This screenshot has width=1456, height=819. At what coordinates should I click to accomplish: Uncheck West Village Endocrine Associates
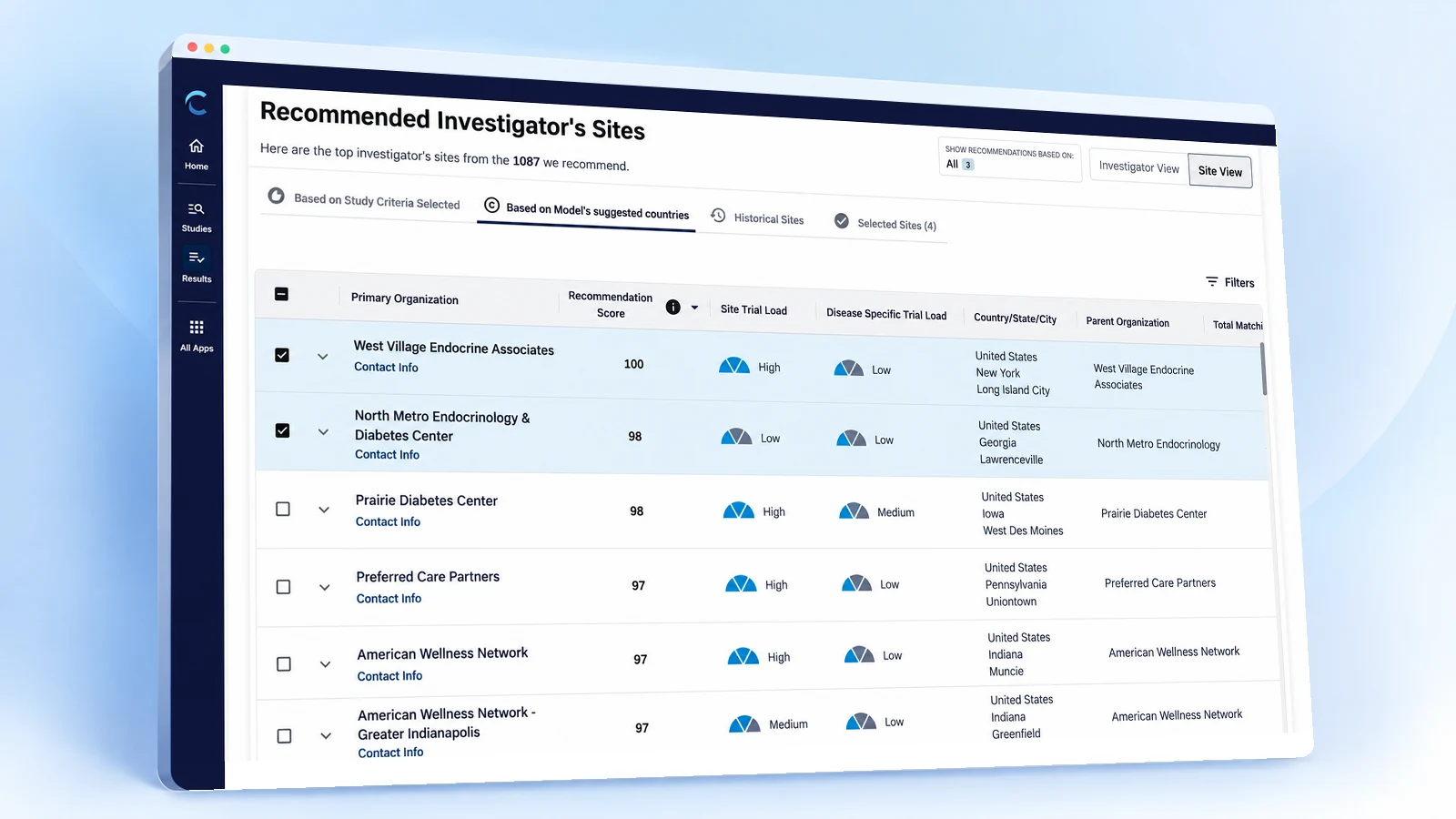pyautogui.click(x=282, y=355)
